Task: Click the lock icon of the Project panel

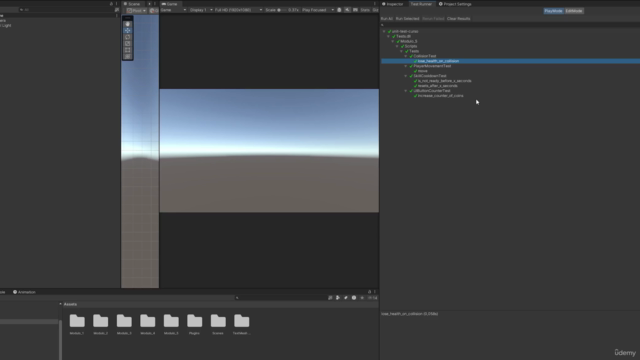Action: click(369, 292)
